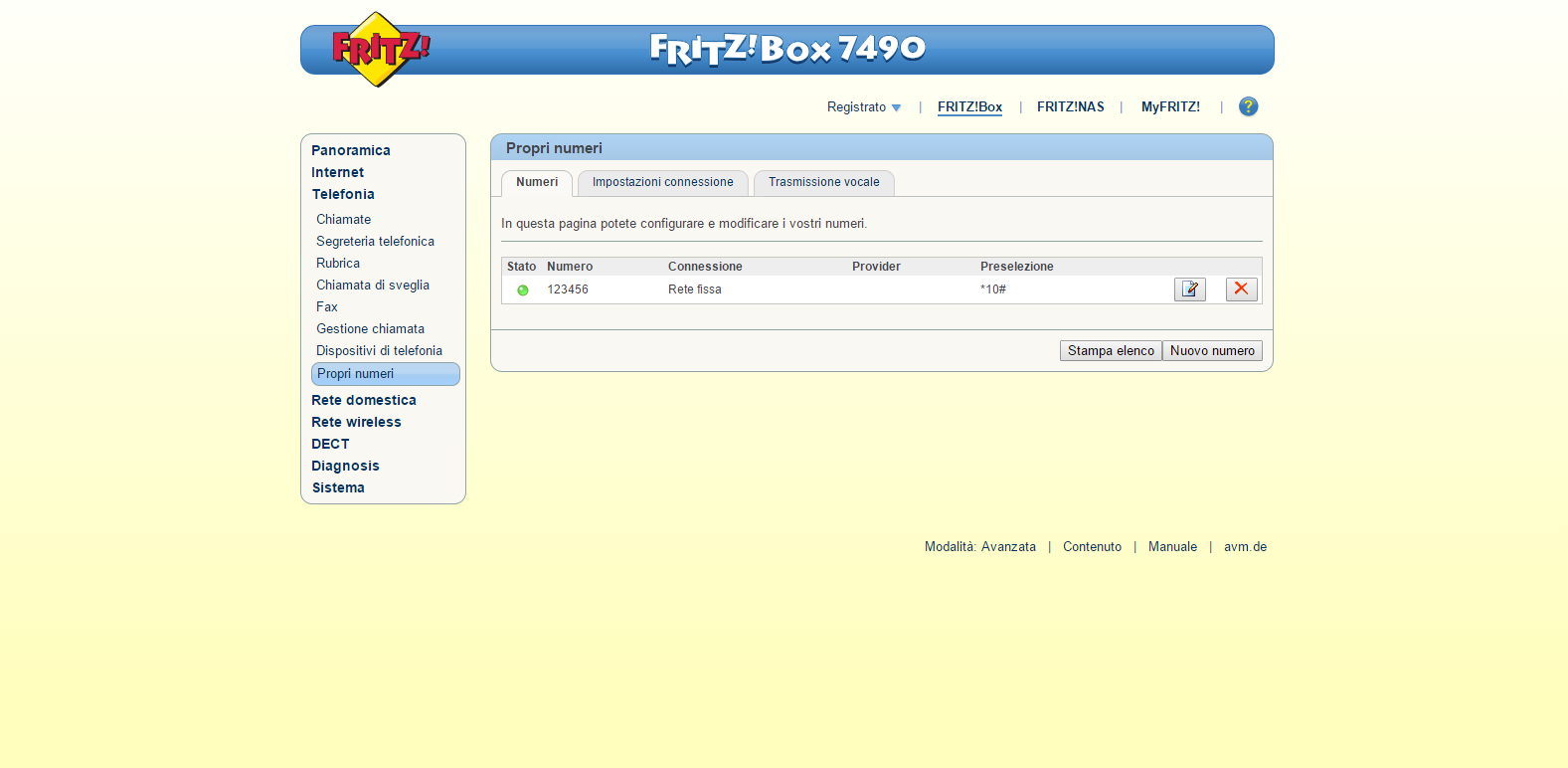Open the FRITZ!NAS link
The height and width of the screenshot is (768, 1568).
[1070, 107]
